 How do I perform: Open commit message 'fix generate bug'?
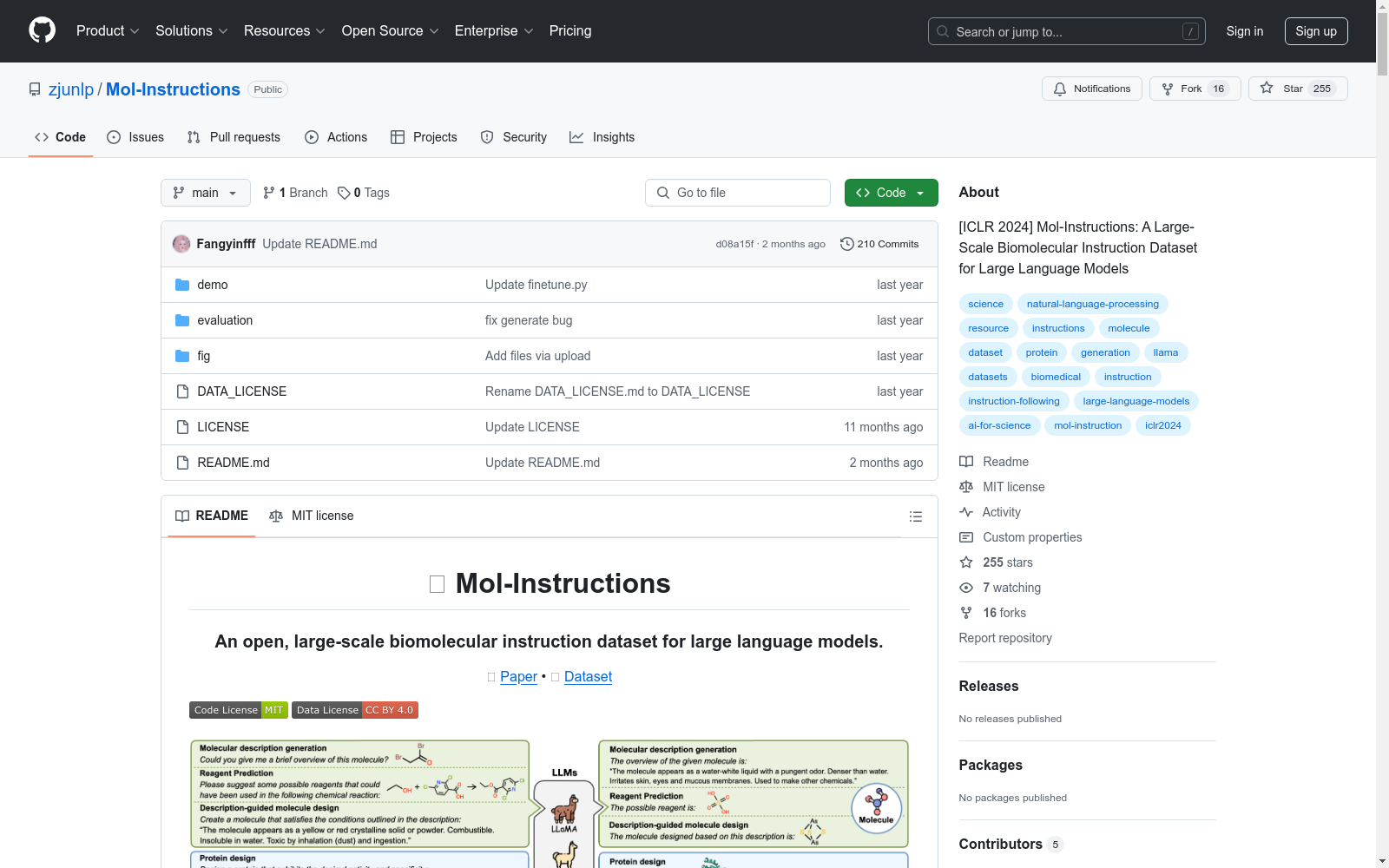point(529,320)
